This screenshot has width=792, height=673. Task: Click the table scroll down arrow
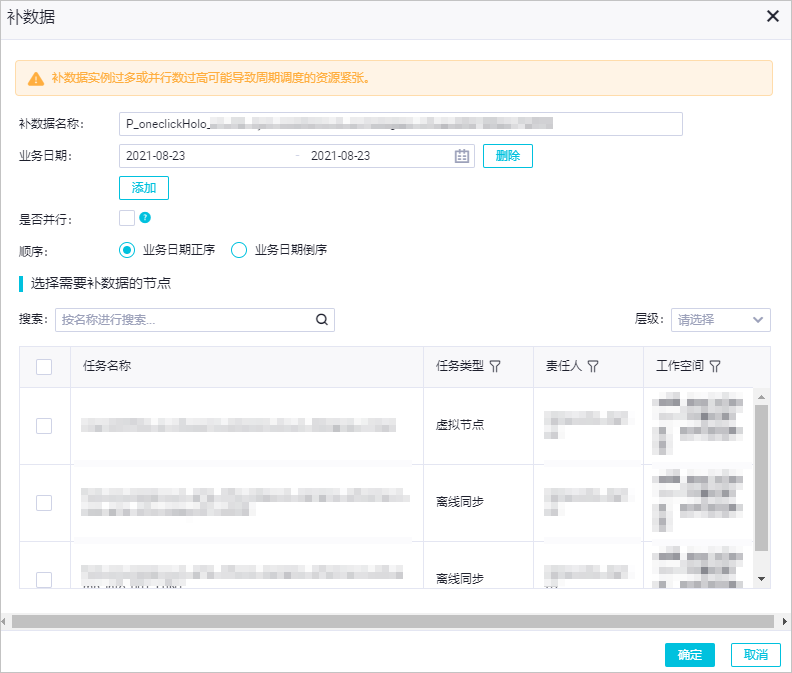(x=761, y=579)
